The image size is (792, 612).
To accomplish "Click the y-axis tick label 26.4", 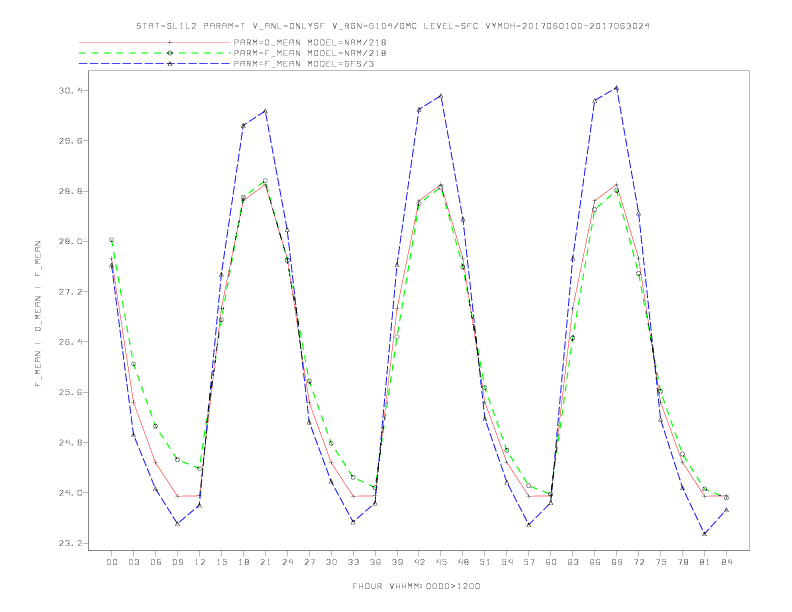I will coord(69,342).
